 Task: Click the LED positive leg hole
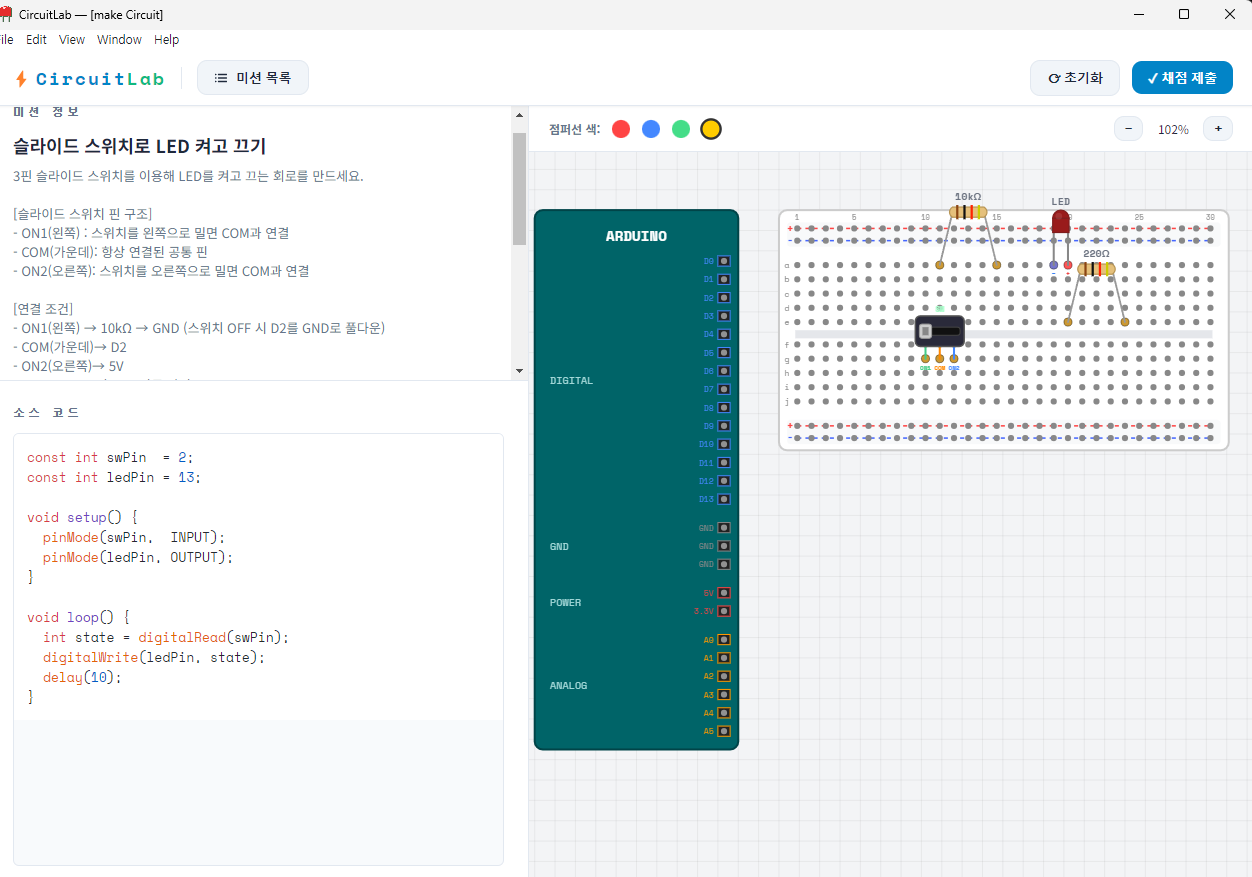pos(1068,265)
